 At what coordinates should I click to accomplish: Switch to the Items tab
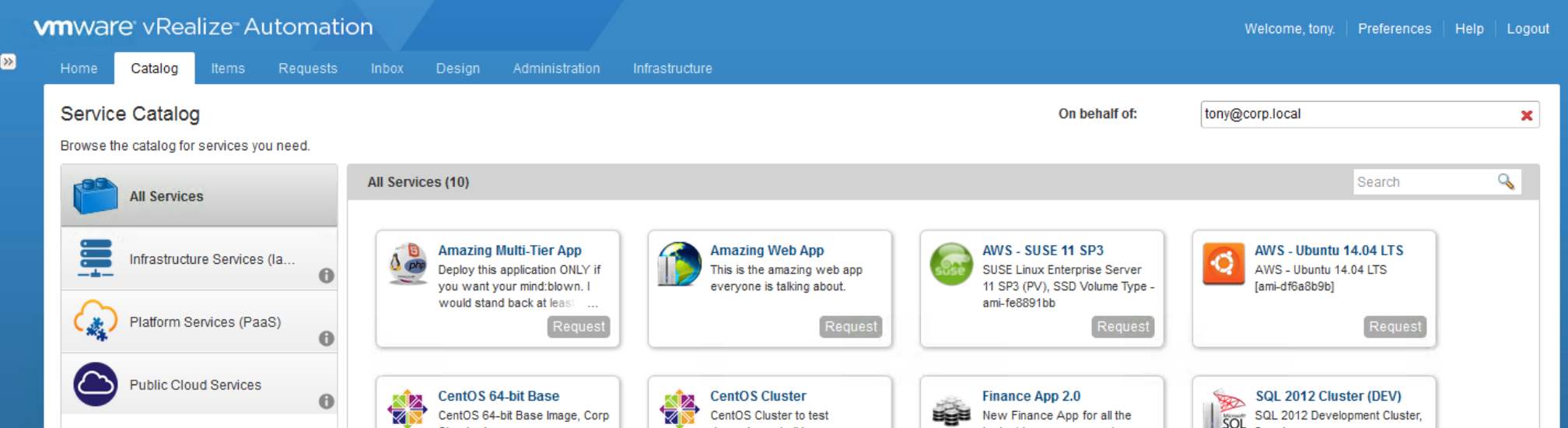[x=228, y=68]
